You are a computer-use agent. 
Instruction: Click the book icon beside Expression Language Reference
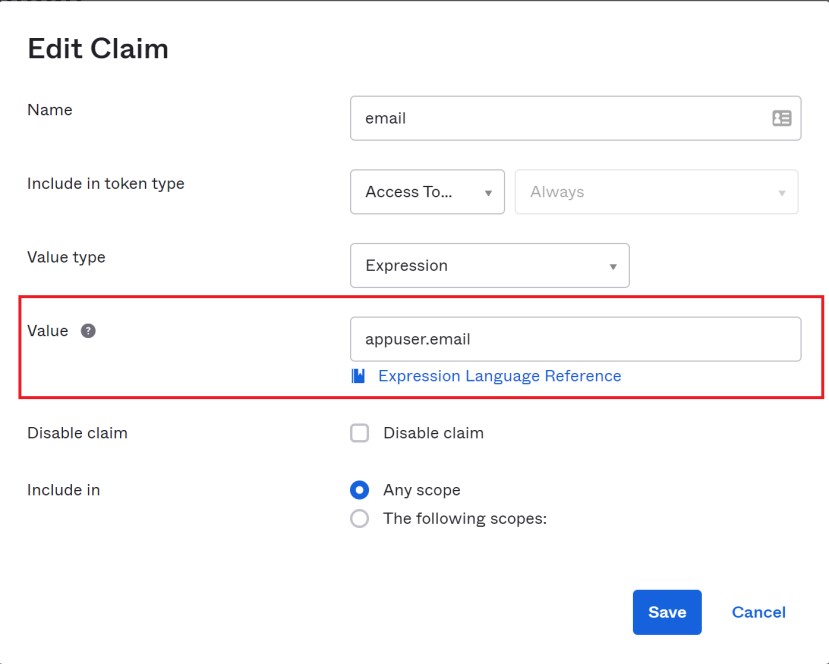pos(359,376)
